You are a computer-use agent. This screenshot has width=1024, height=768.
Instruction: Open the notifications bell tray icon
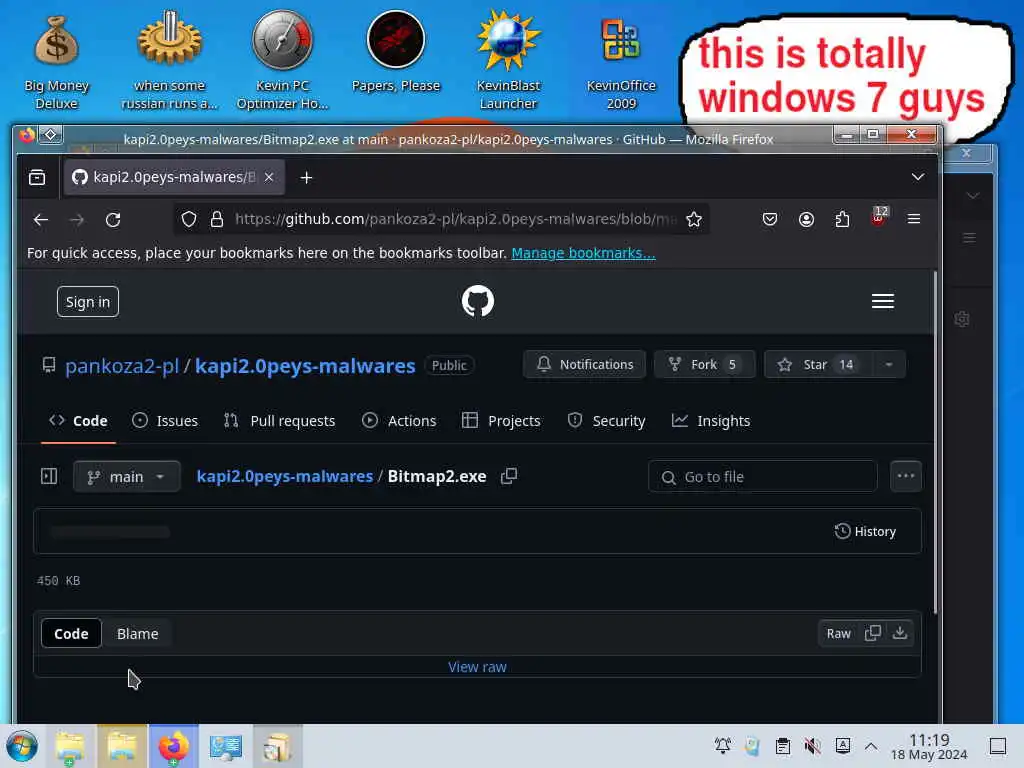point(722,746)
